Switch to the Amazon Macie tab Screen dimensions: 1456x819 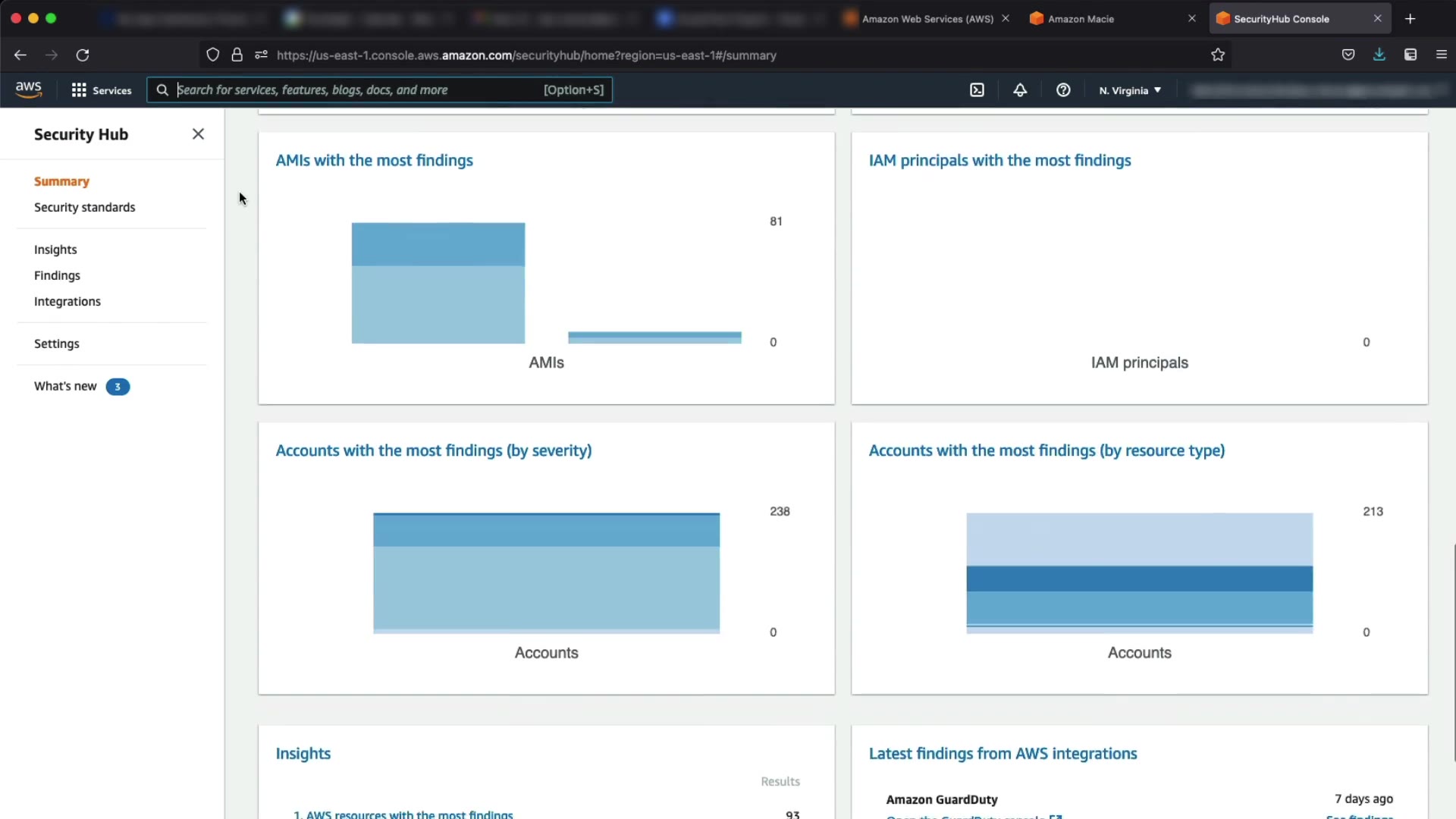coord(1080,19)
